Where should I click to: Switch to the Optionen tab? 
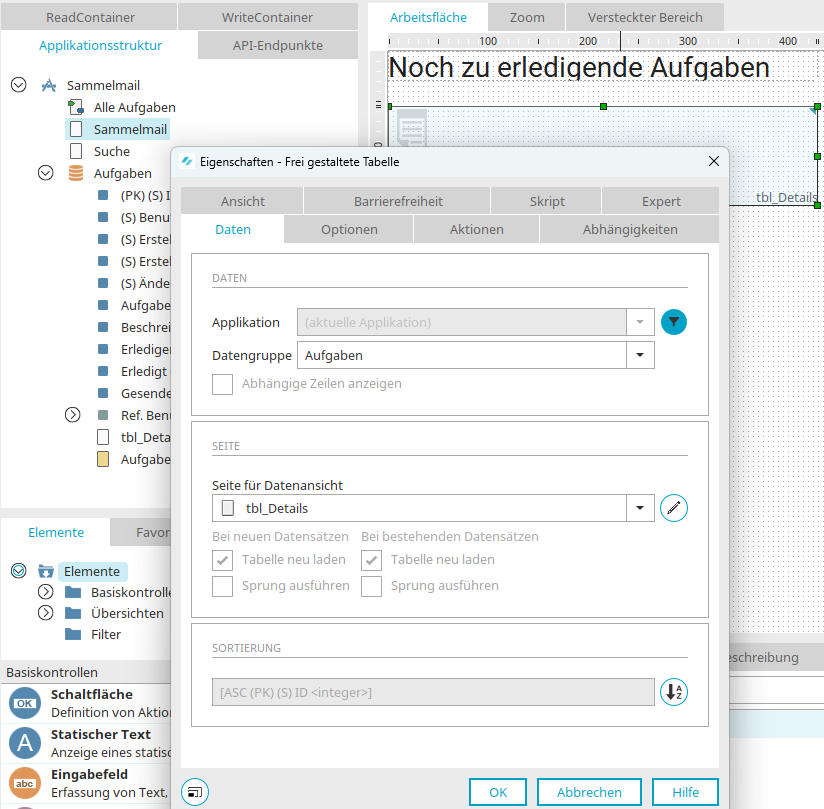(349, 229)
